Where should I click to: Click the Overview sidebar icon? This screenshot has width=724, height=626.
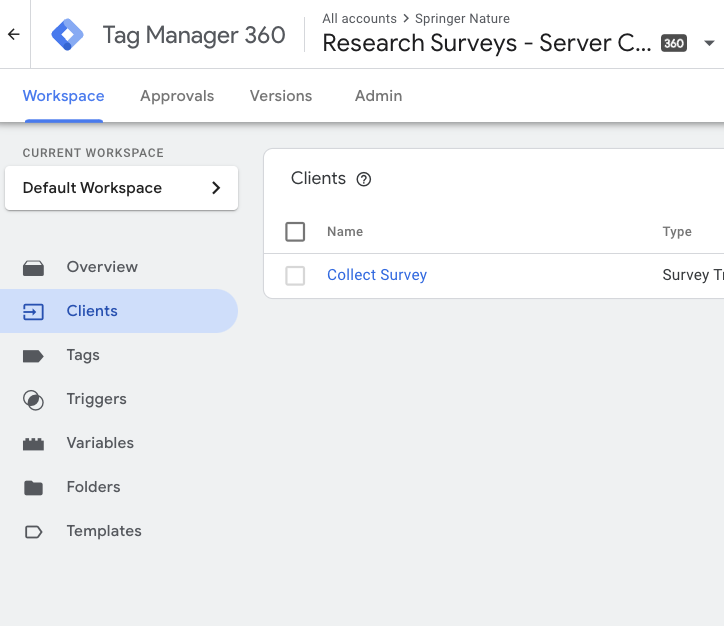pyautogui.click(x=33, y=267)
